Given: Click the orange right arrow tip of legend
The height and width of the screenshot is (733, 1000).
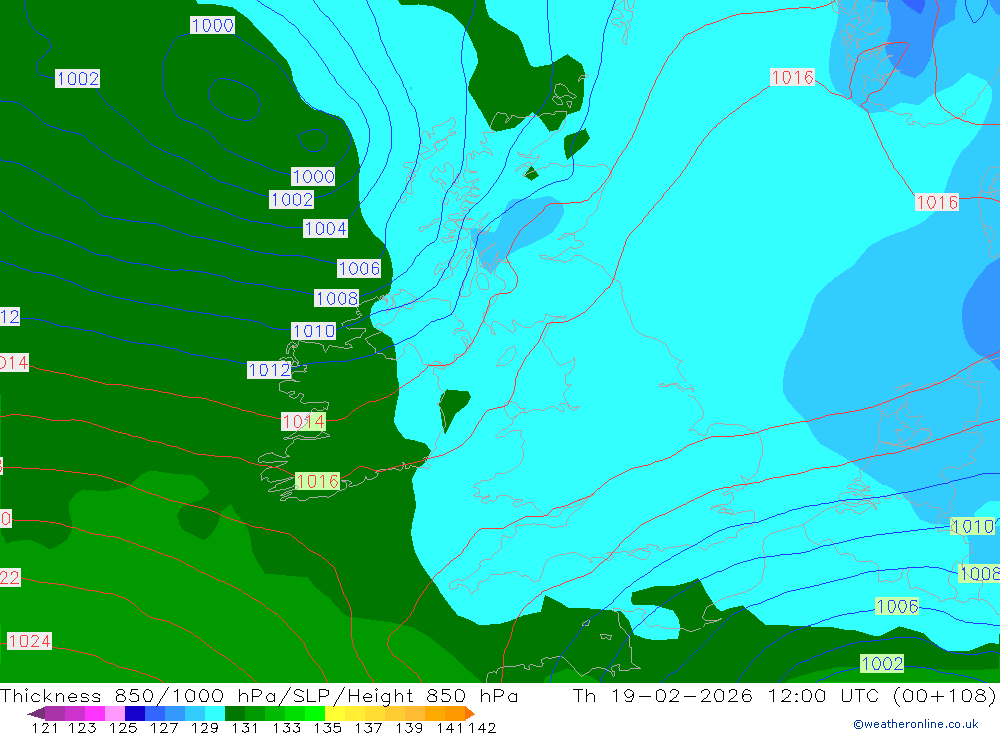Looking at the screenshot, I should [470, 713].
